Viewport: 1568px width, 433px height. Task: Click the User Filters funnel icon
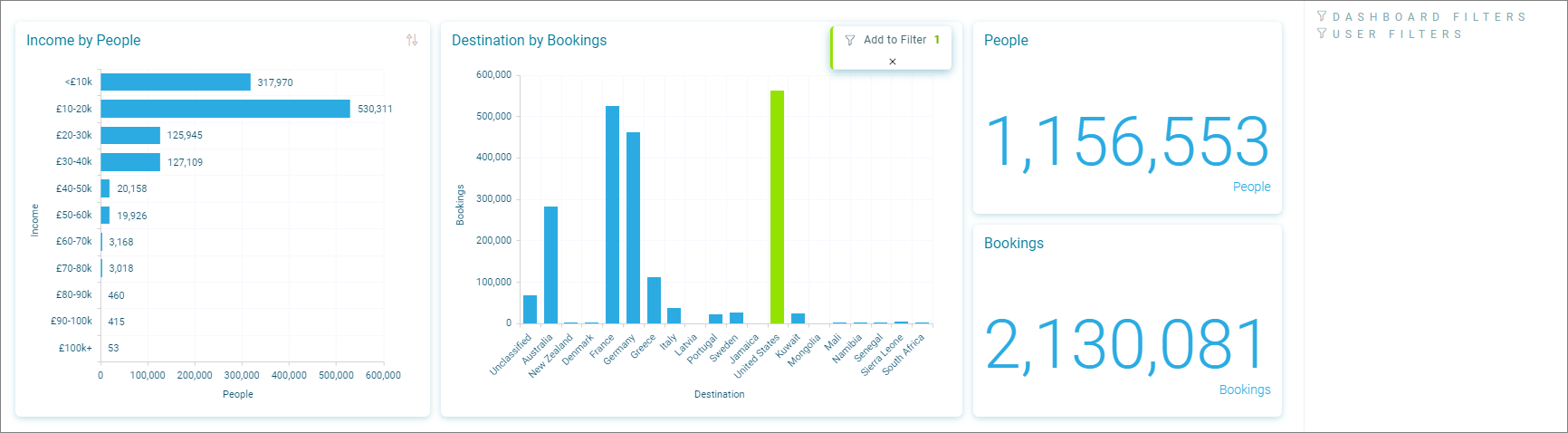point(1322,34)
